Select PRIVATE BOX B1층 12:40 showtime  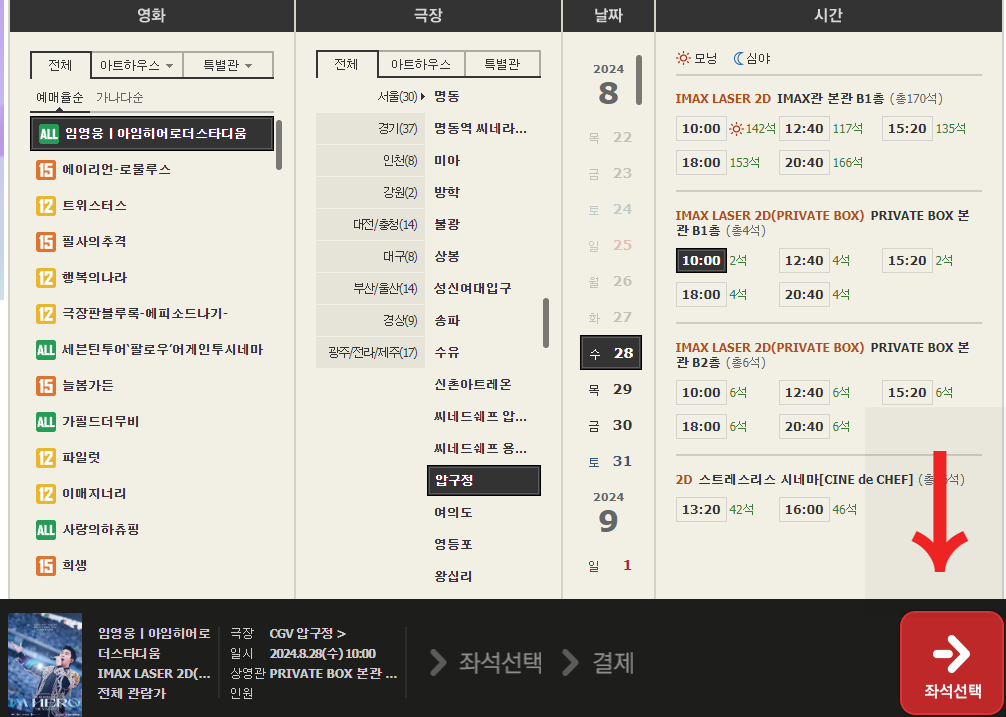[804, 260]
